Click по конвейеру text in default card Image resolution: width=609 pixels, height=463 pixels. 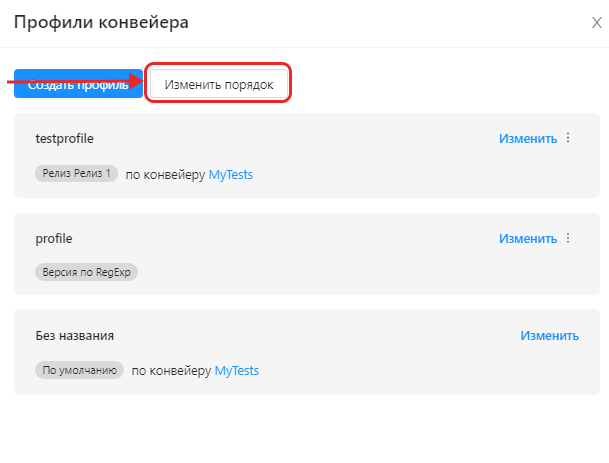pos(171,371)
